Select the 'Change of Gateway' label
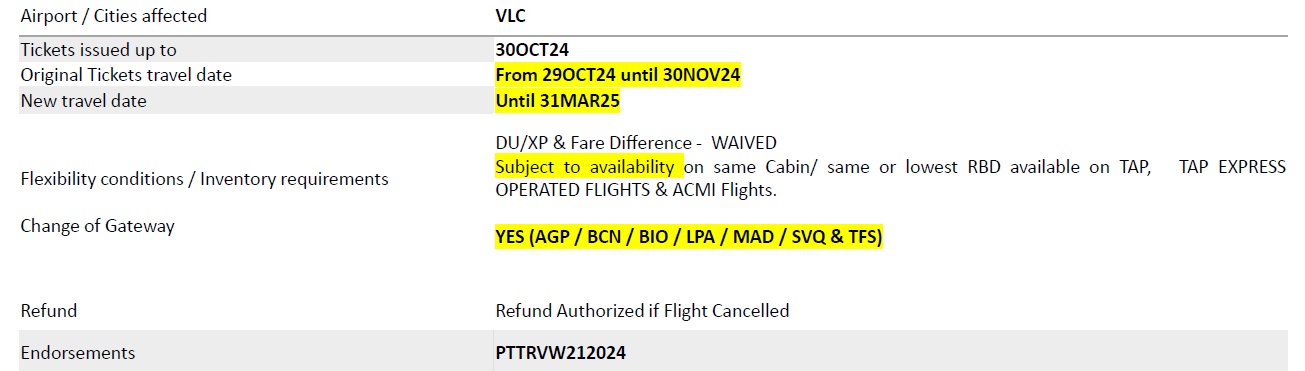Viewport: 1305px width, 371px height. point(98,226)
